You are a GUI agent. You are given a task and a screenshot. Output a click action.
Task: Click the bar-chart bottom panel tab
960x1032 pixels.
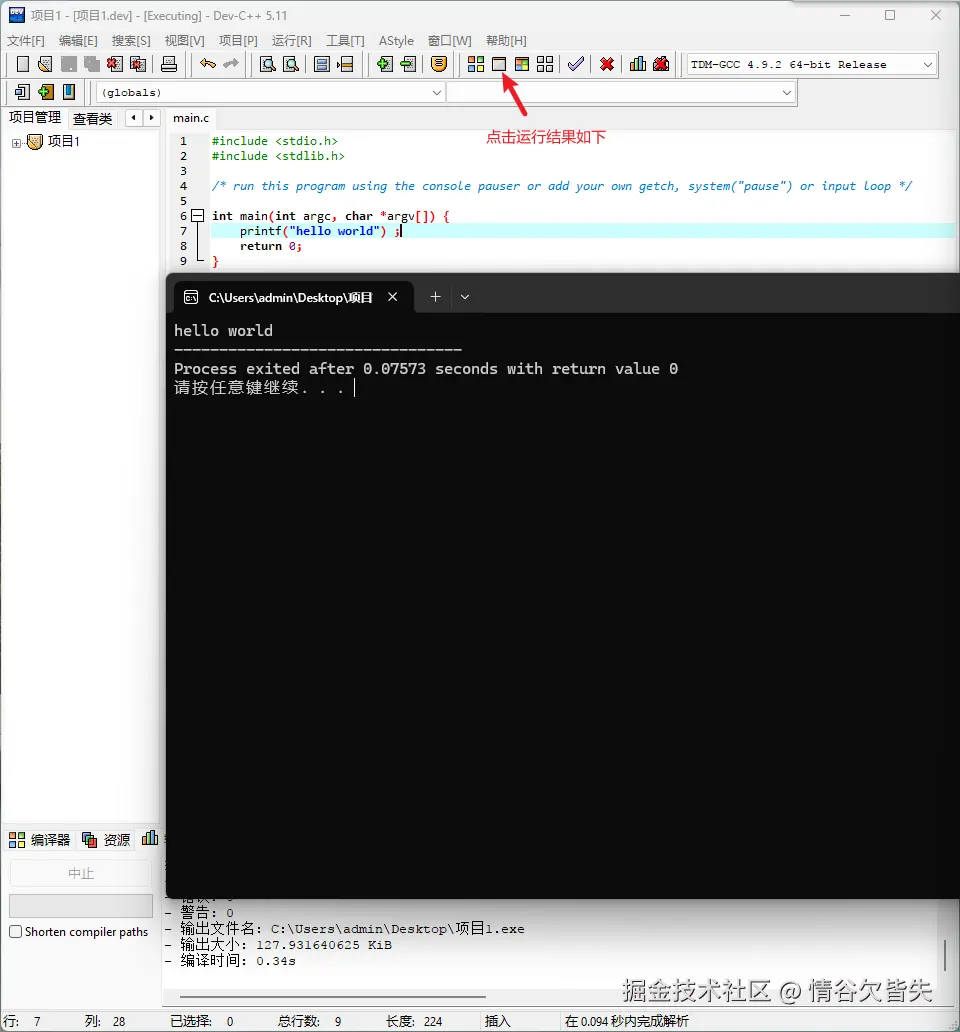(x=150, y=838)
